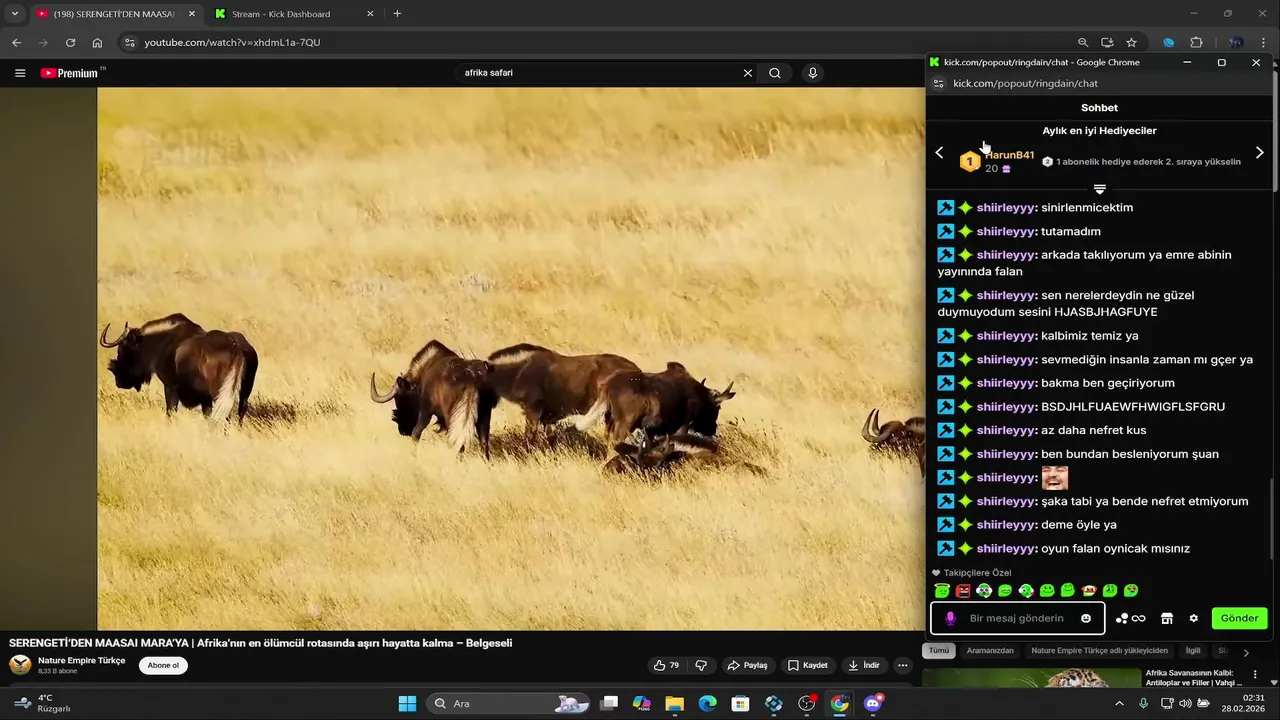Open OBS Studio from the taskbar
This screenshot has height=720, width=1280.
(x=806, y=704)
